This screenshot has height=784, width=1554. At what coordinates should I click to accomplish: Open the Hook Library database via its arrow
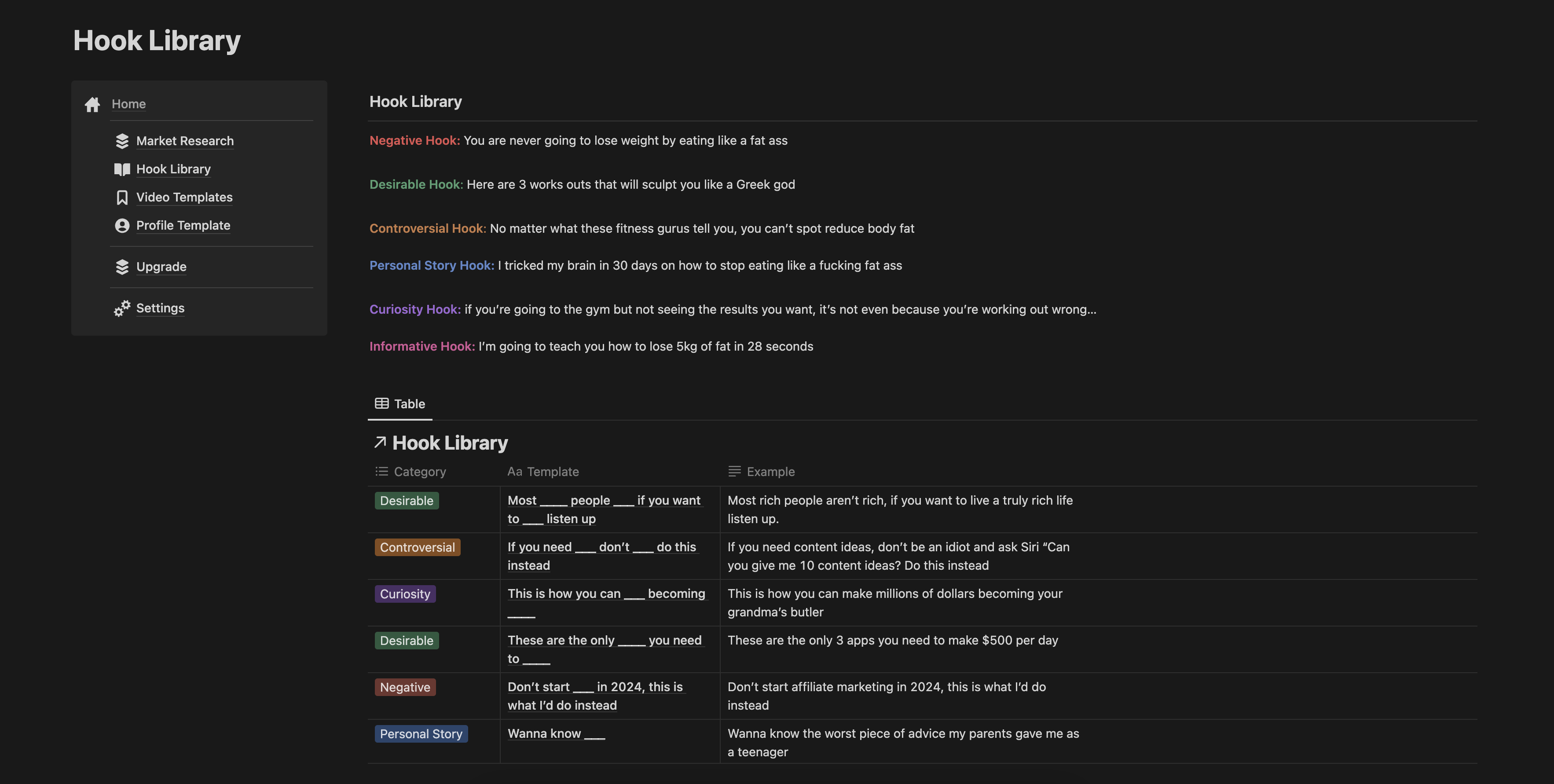381,442
